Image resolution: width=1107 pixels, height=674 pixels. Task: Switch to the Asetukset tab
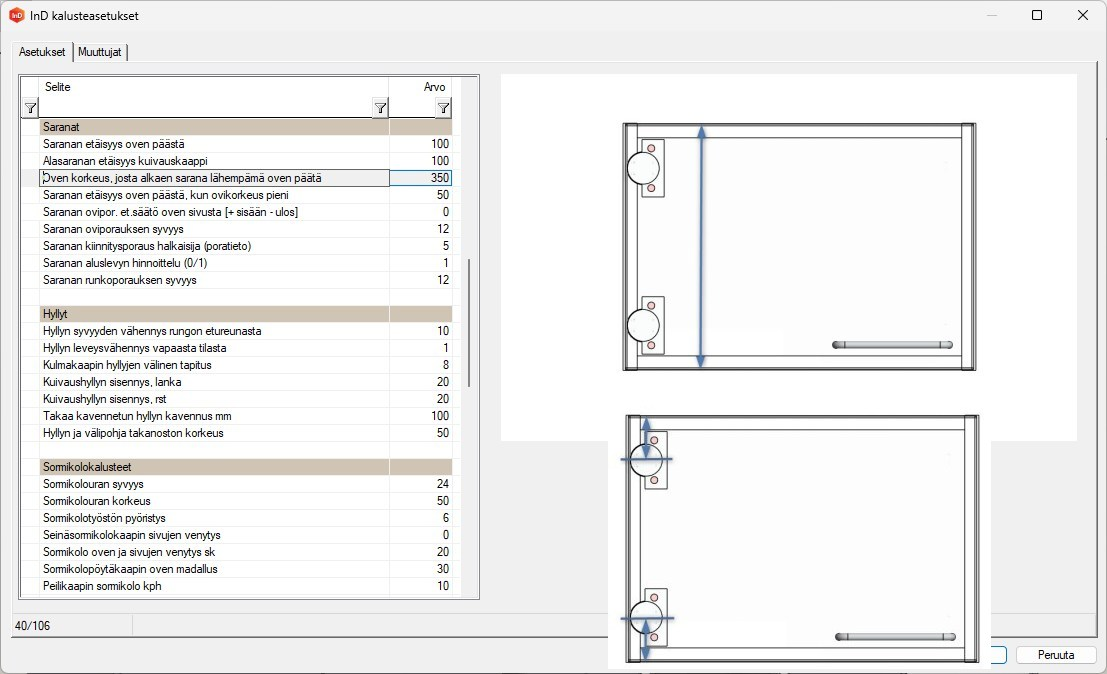point(42,52)
